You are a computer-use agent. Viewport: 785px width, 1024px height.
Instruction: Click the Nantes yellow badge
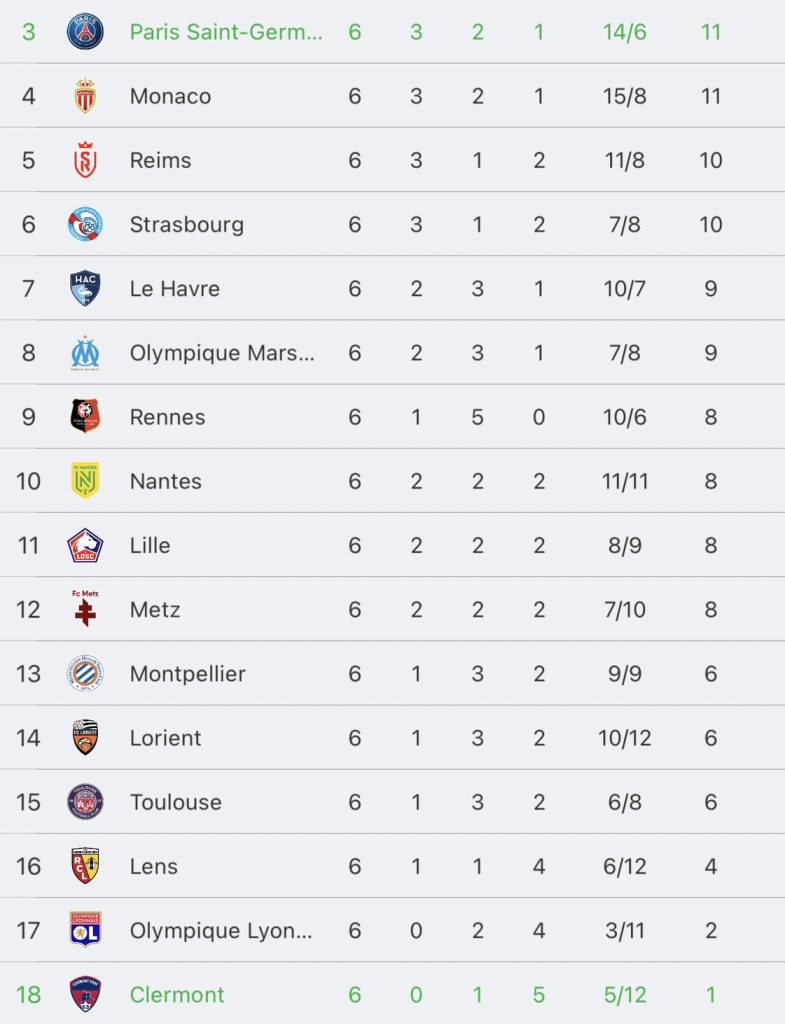coord(85,481)
